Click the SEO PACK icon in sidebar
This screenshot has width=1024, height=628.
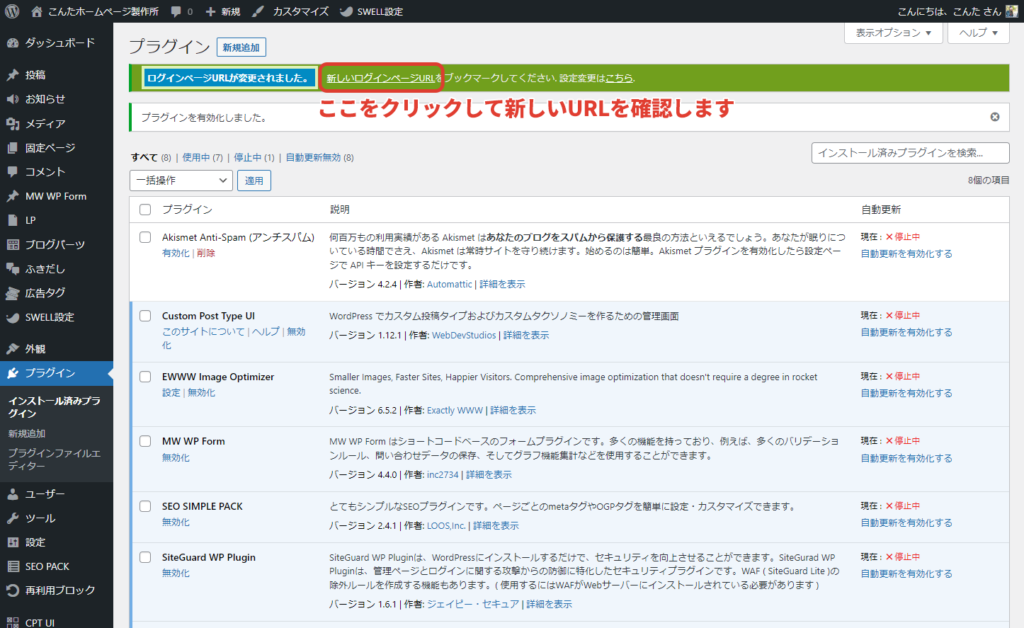12,567
